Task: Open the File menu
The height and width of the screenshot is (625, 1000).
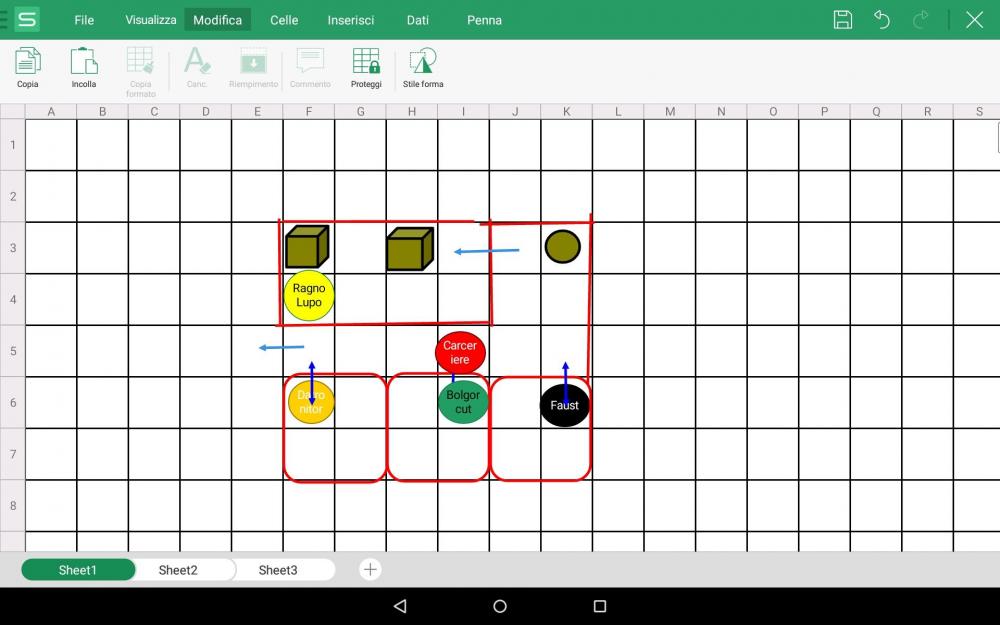Action: click(85, 20)
